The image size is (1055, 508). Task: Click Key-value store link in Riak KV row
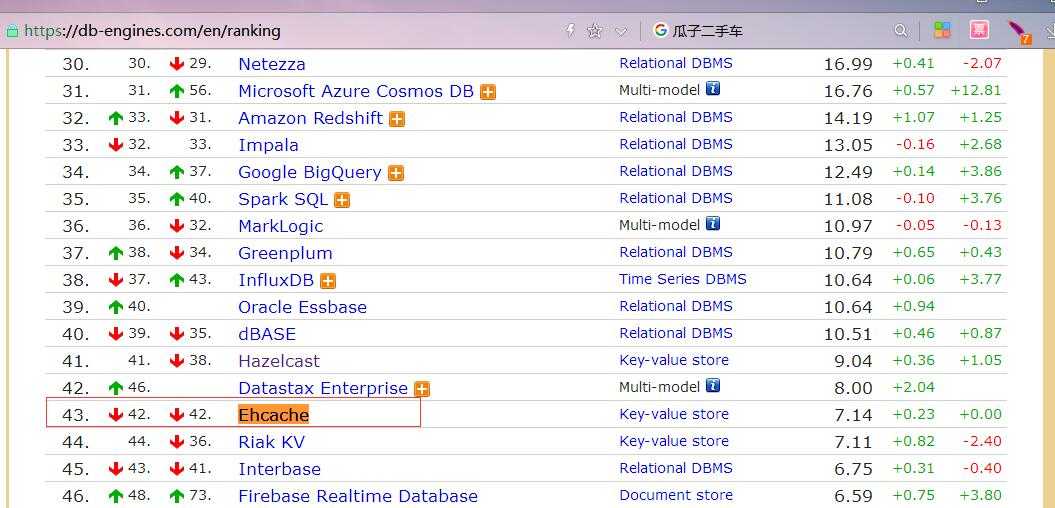point(674,441)
